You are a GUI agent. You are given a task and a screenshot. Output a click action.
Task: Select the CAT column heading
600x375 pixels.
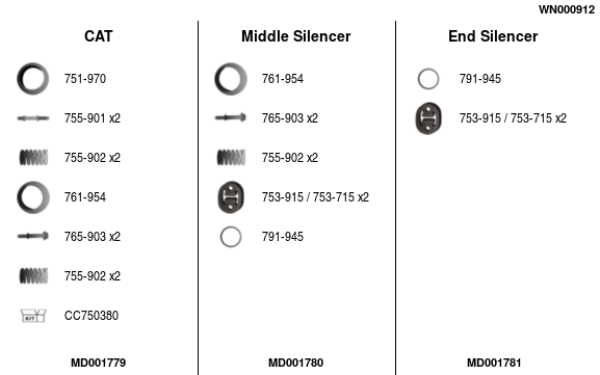98,36
